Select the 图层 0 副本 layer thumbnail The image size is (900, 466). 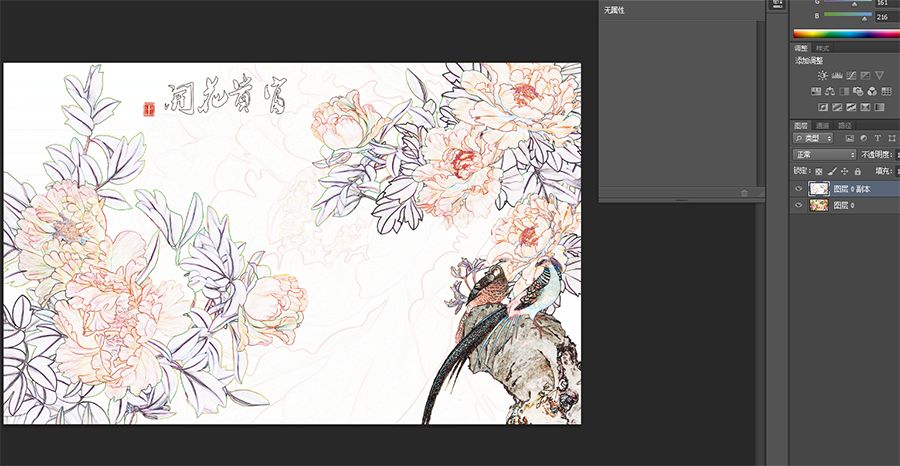pyautogui.click(x=819, y=189)
